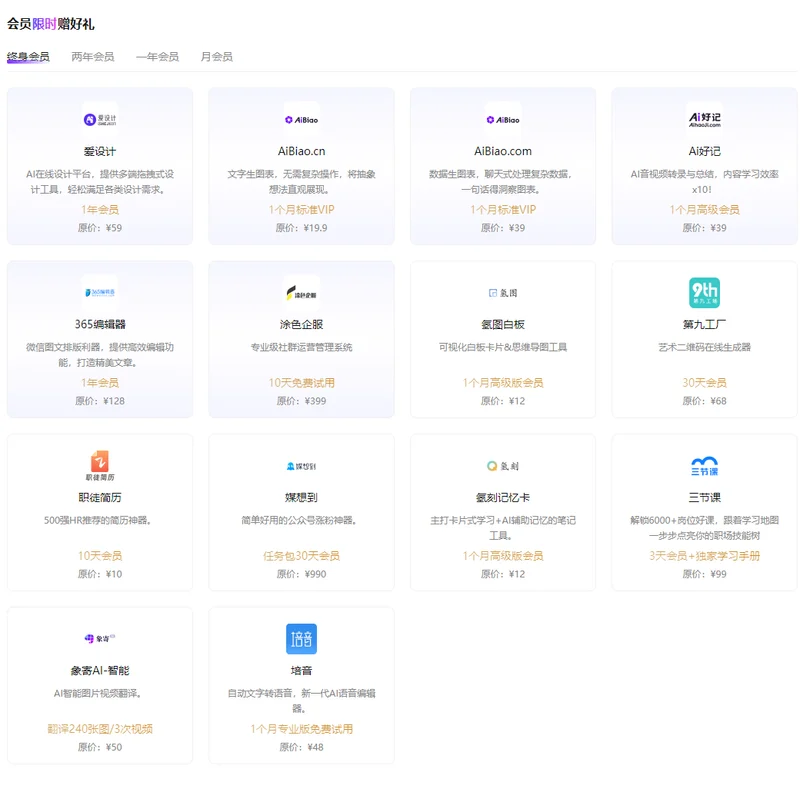
Task: Click the 职徒简历 orange logo icon
Action: pyautogui.click(x=99, y=465)
